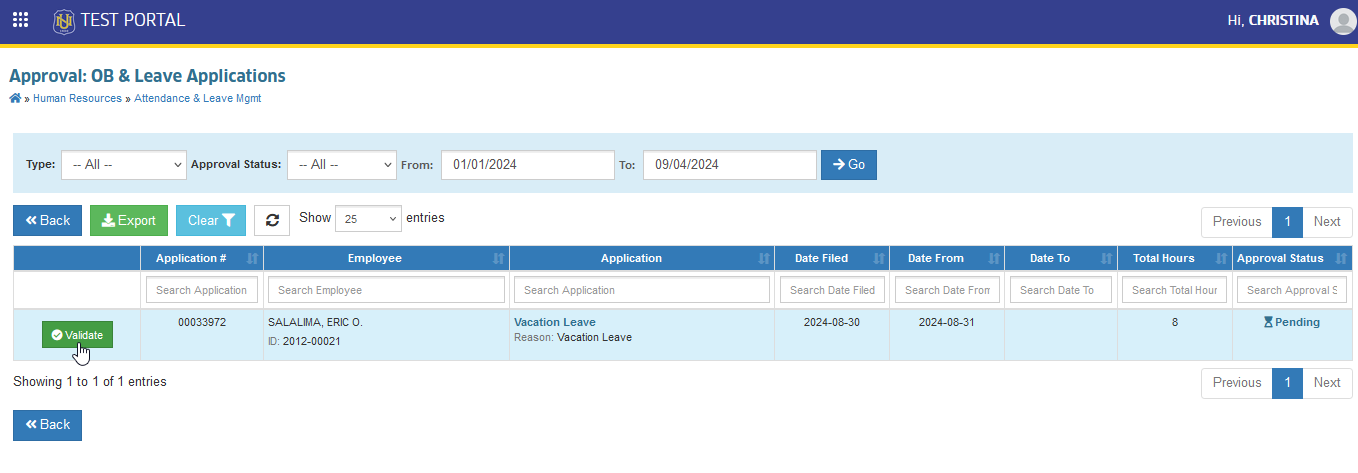Click the top Previous pagination button
This screenshot has height=473, width=1358.
[x=1237, y=222]
